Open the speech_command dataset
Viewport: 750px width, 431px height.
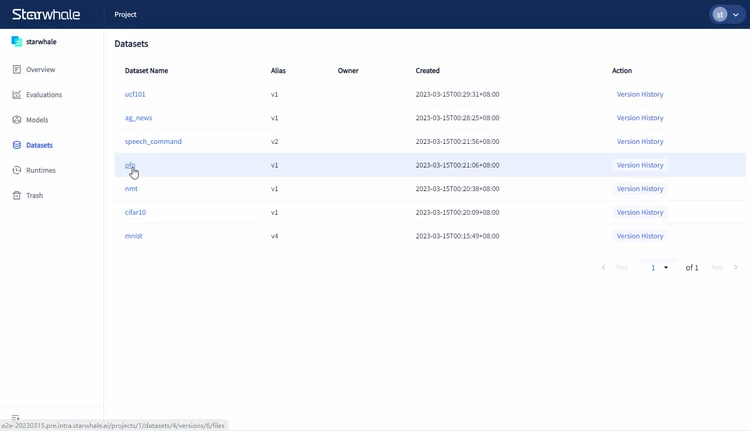pyautogui.click(x=153, y=141)
